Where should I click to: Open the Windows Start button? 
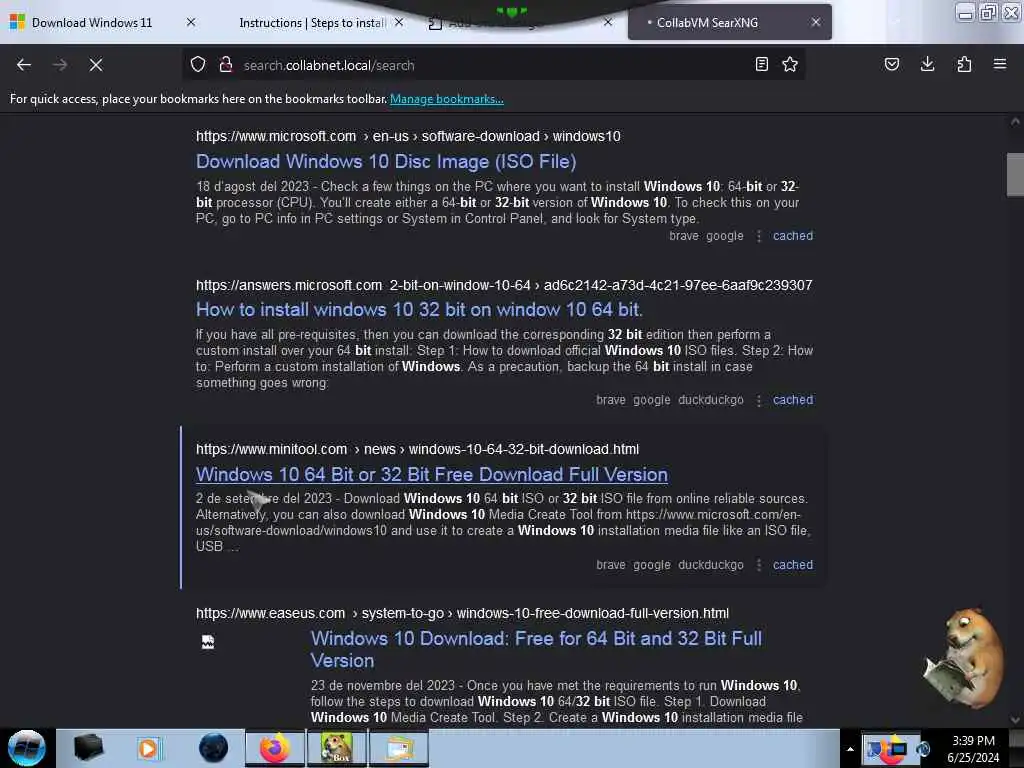(27, 748)
